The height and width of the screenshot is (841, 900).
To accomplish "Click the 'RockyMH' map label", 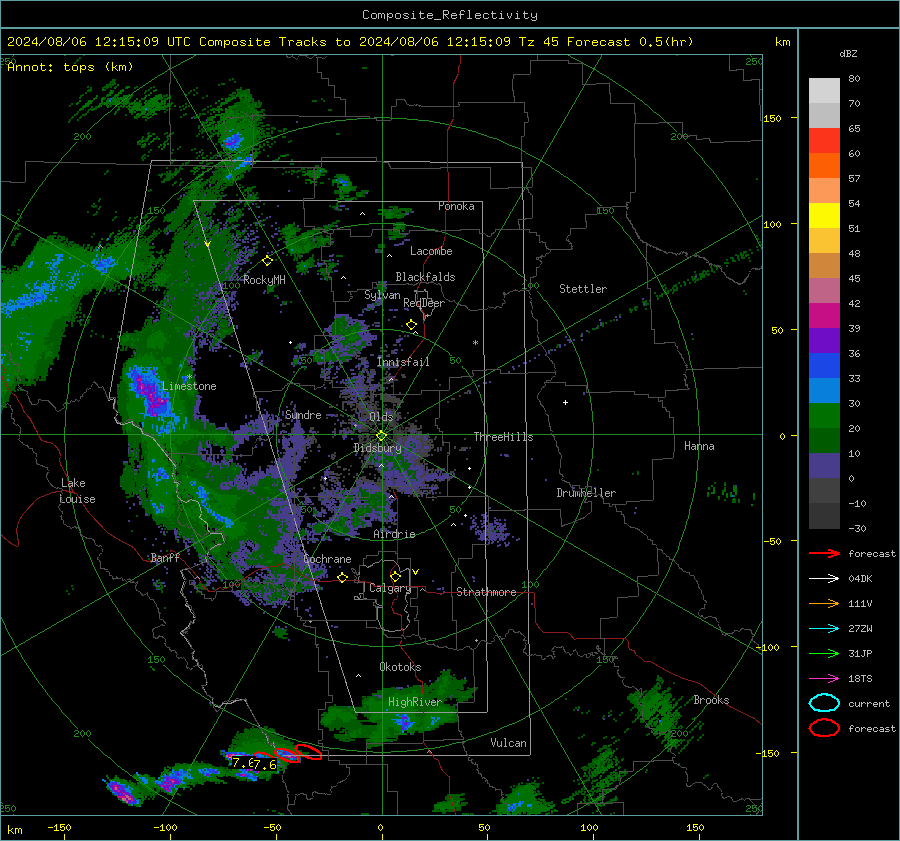I will [264, 280].
